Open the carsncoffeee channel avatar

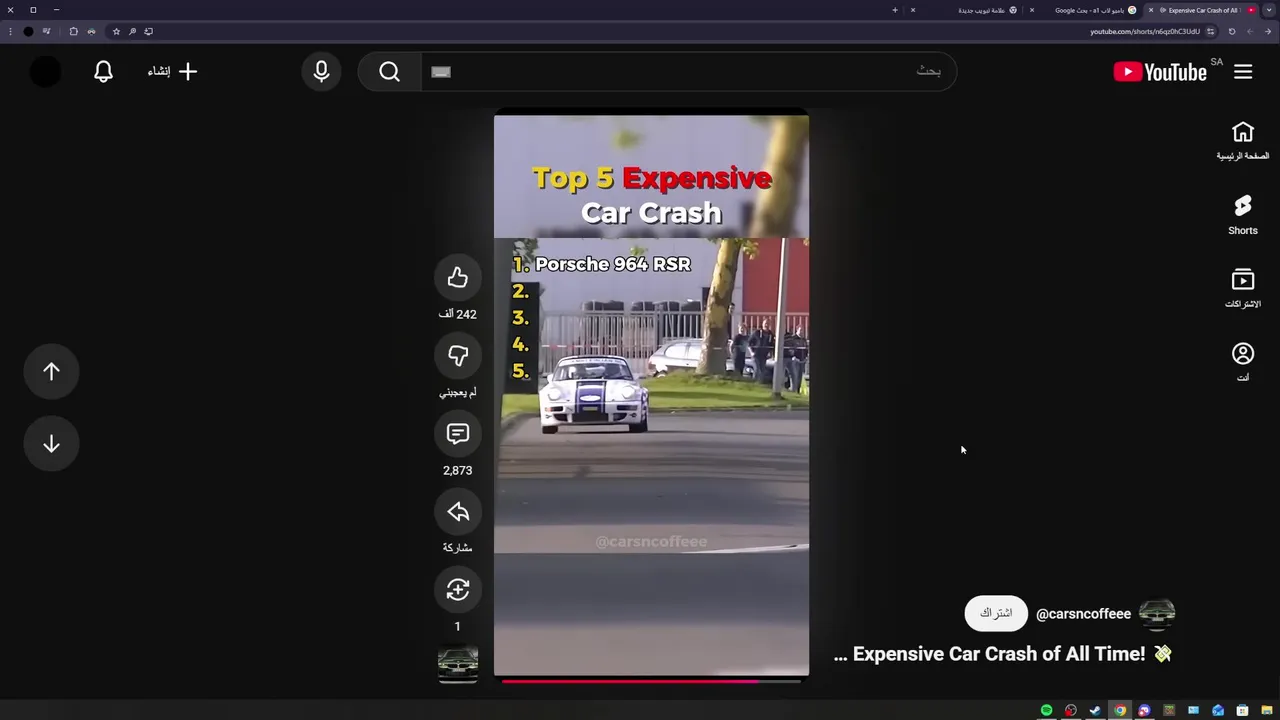[1157, 614]
